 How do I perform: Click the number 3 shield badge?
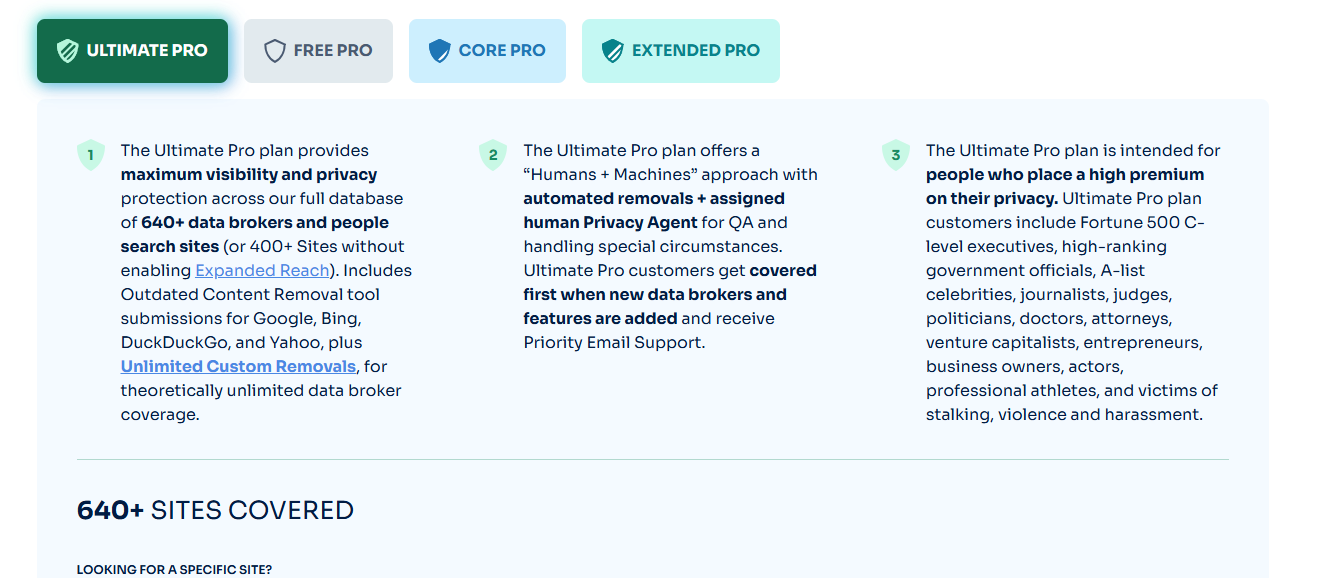coord(896,155)
